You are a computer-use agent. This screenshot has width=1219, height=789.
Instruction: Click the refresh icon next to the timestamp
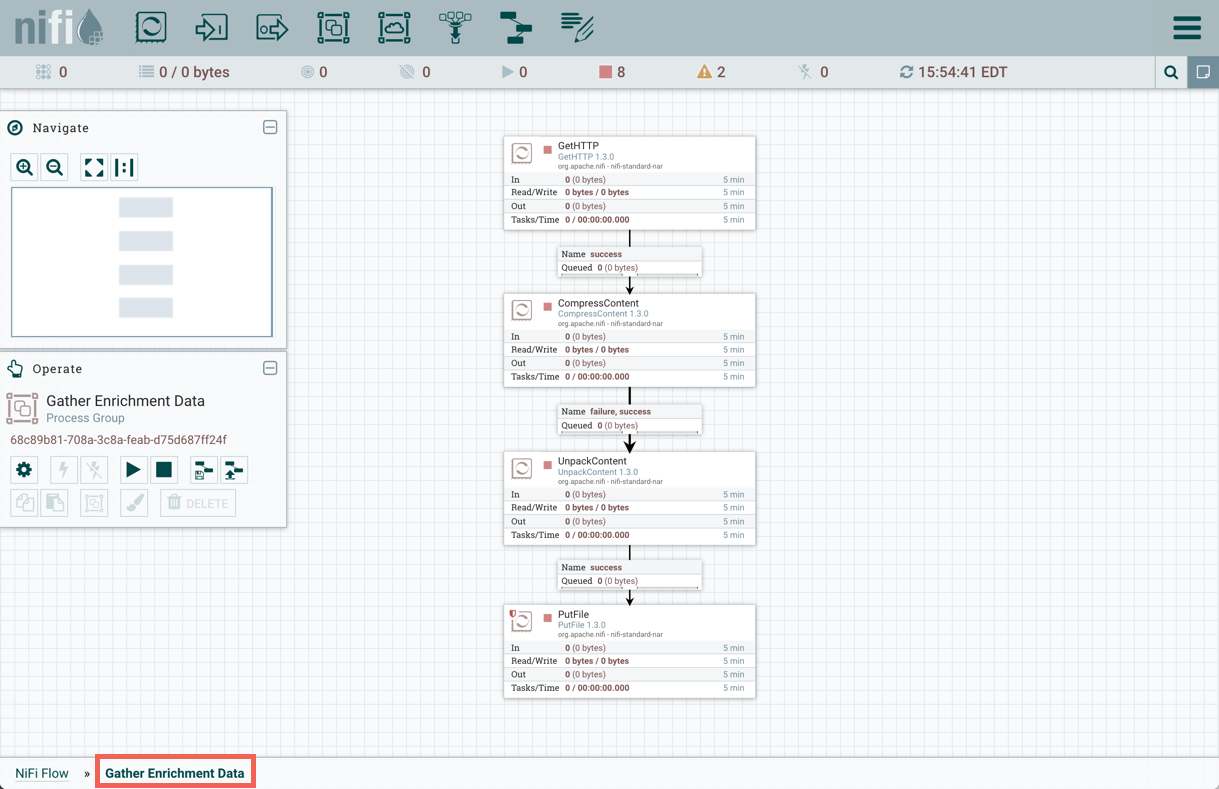[905, 71]
